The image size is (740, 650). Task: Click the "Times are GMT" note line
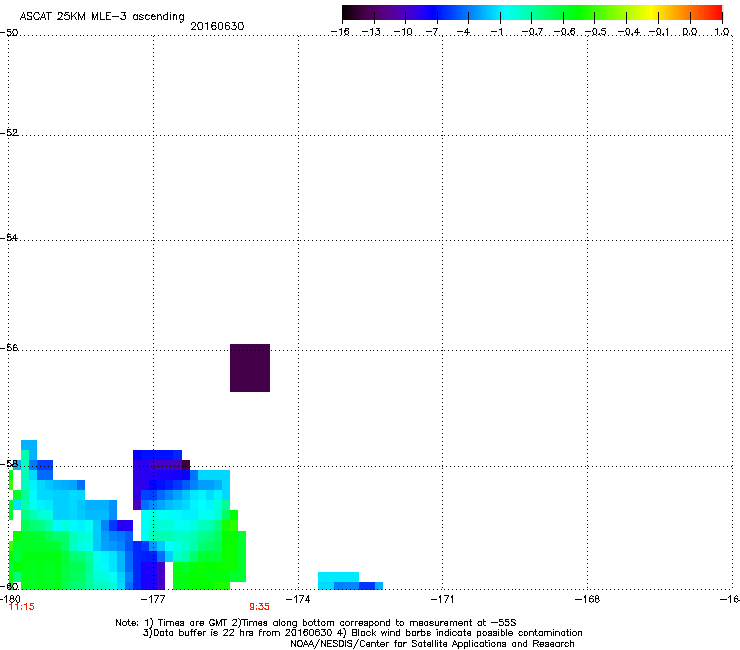pos(315,623)
